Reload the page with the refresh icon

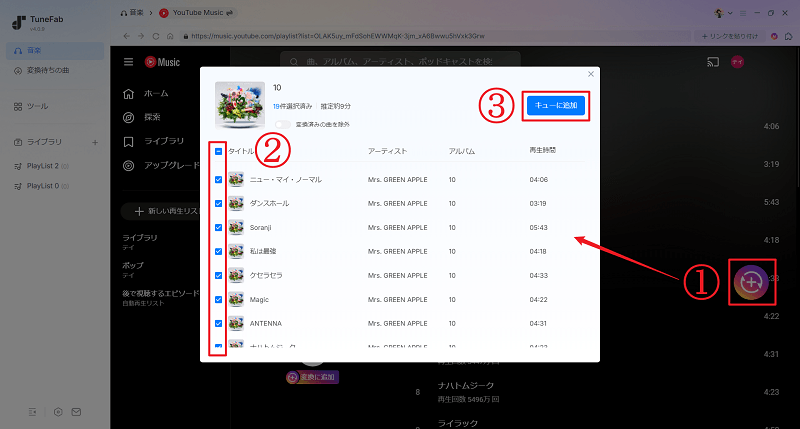[156, 36]
